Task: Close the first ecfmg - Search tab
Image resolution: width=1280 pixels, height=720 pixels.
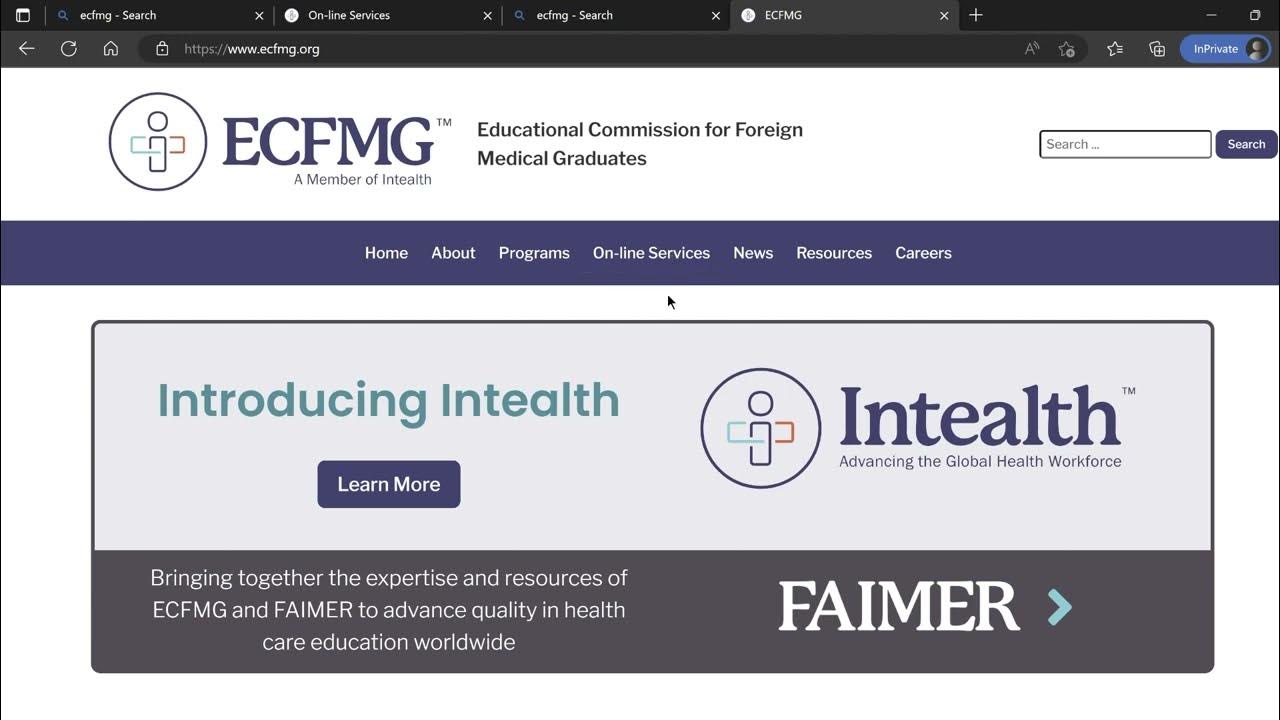Action: (259, 16)
